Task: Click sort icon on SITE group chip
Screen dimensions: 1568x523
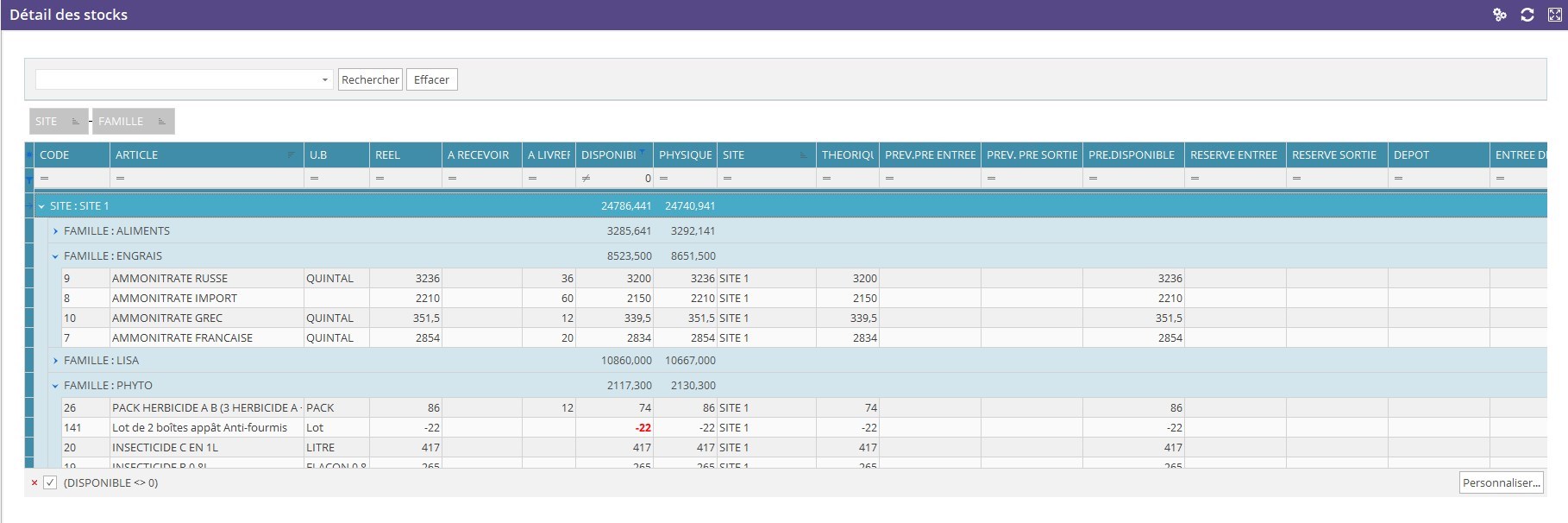Action: [x=76, y=122]
